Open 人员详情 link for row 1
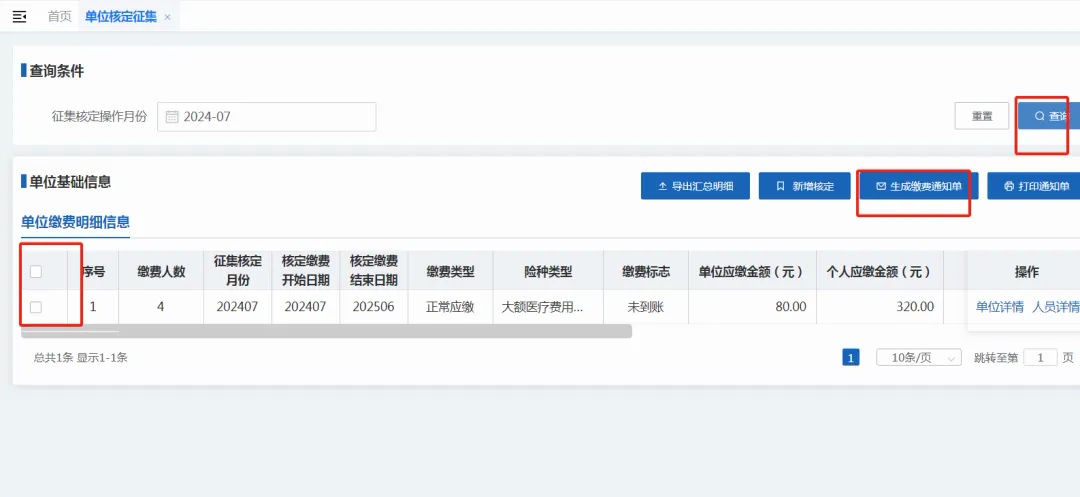Viewport: 1080px width, 497px height. coord(1055,307)
